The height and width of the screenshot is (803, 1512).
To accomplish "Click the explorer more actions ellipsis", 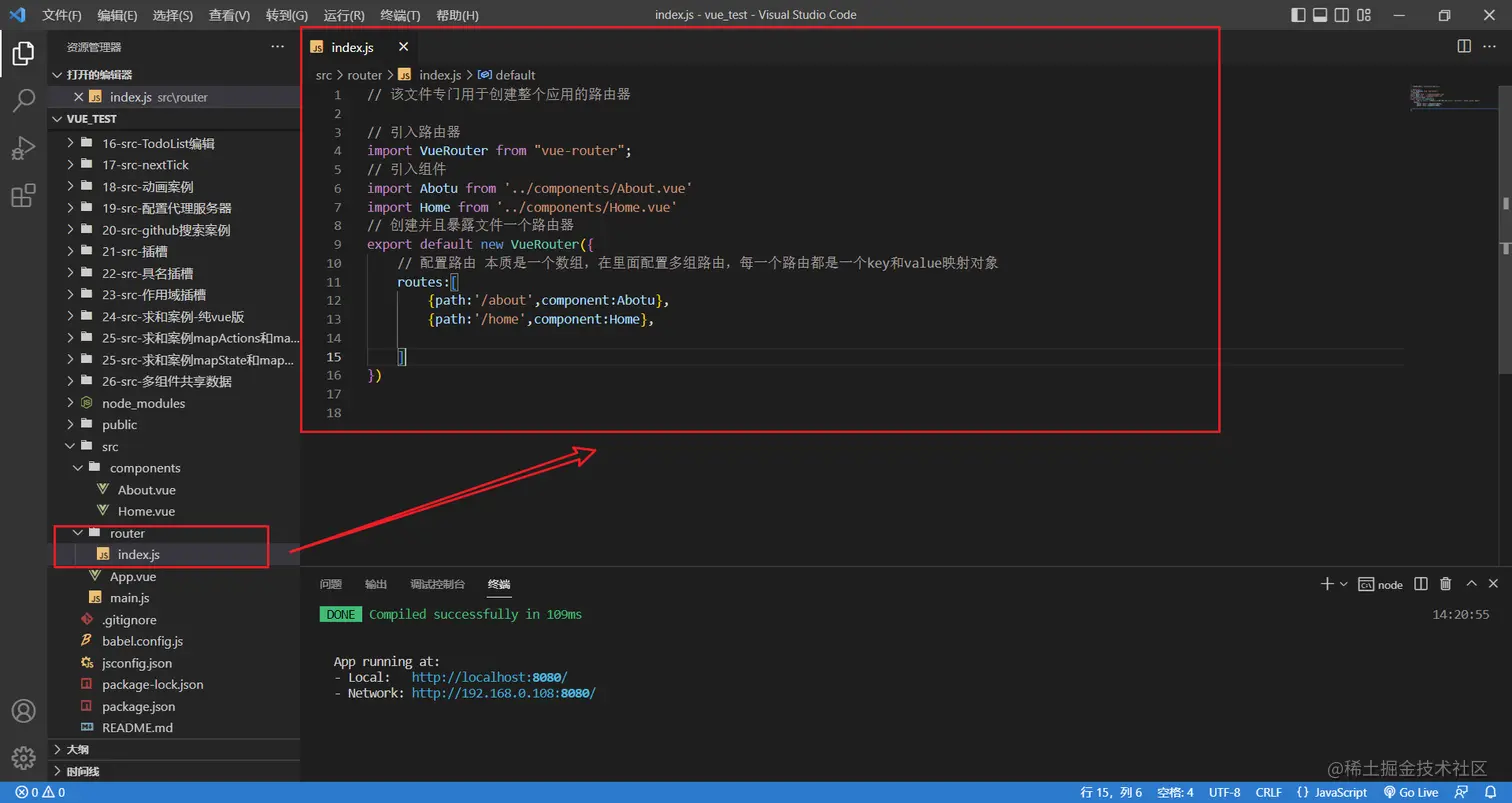I will pyautogui.click(x=278, y=47).
